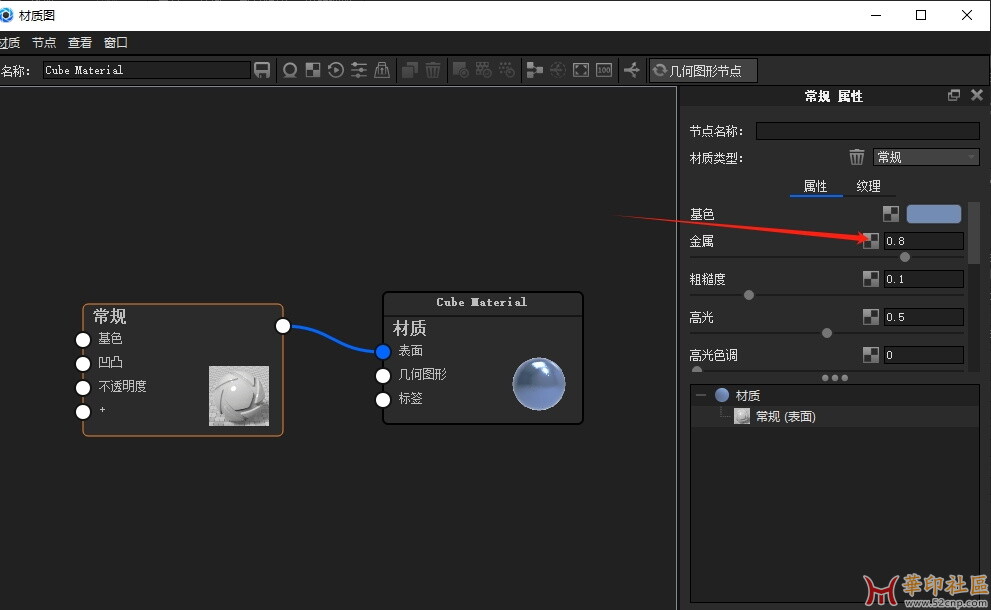Click texture icon for 高光
Image resolution: width=991 pixels, height=610 pixels.
(871, 317)
